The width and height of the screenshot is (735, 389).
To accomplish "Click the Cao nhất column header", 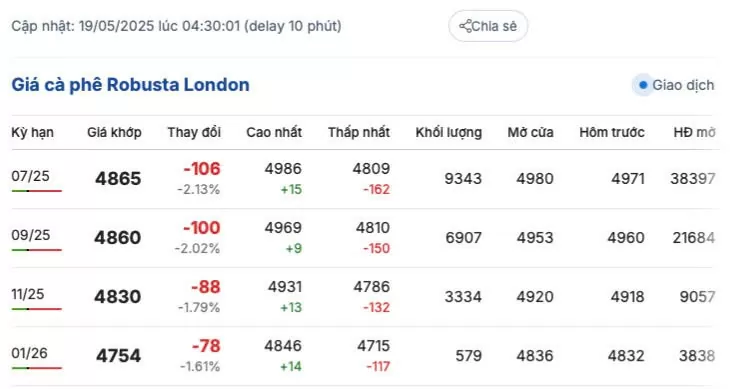I will click(x=274, y=132).
